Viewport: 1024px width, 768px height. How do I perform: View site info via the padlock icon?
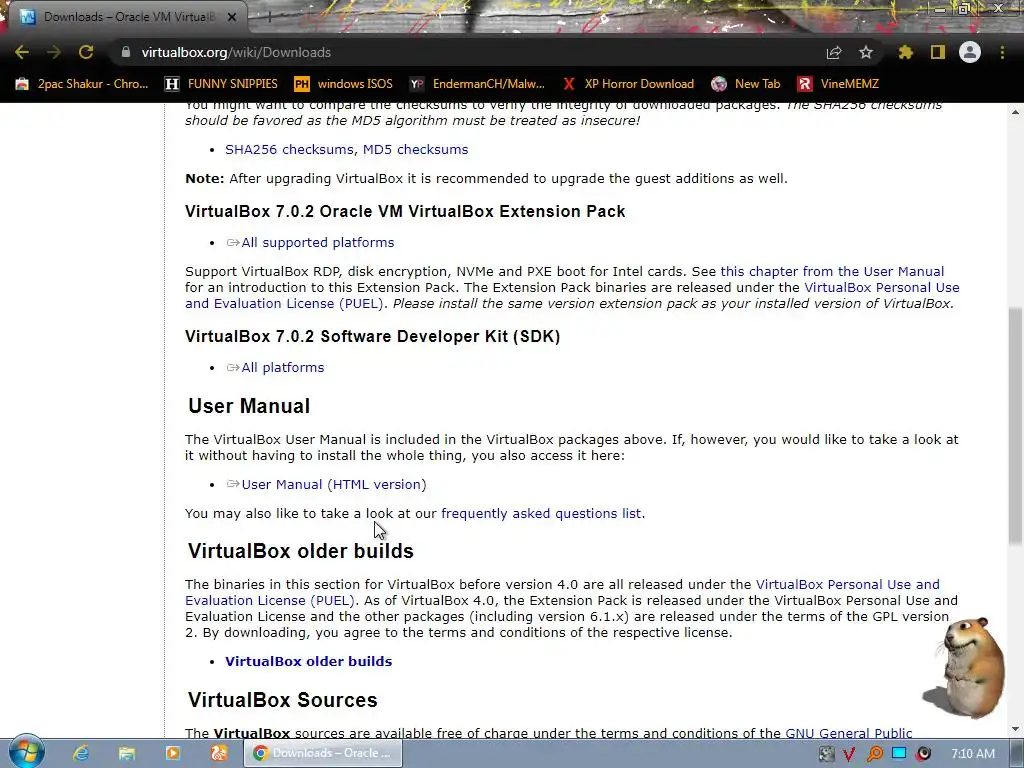tap(126, 52)
